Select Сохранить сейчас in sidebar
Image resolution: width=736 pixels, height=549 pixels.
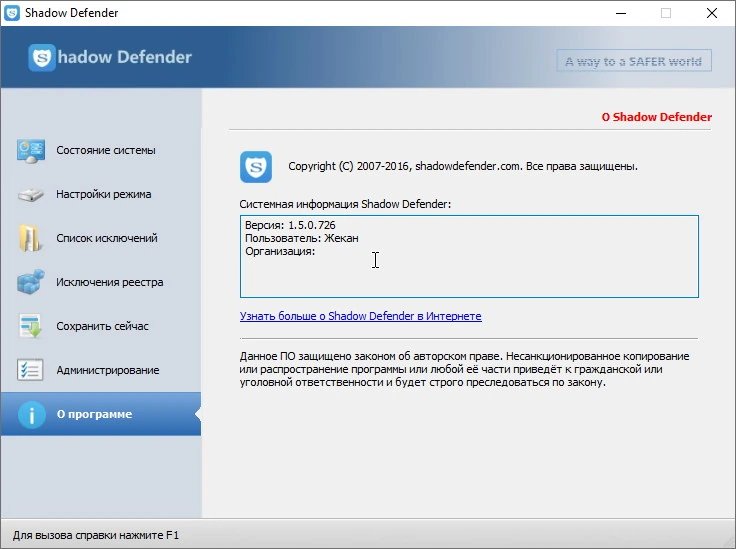tap(101, 326)
